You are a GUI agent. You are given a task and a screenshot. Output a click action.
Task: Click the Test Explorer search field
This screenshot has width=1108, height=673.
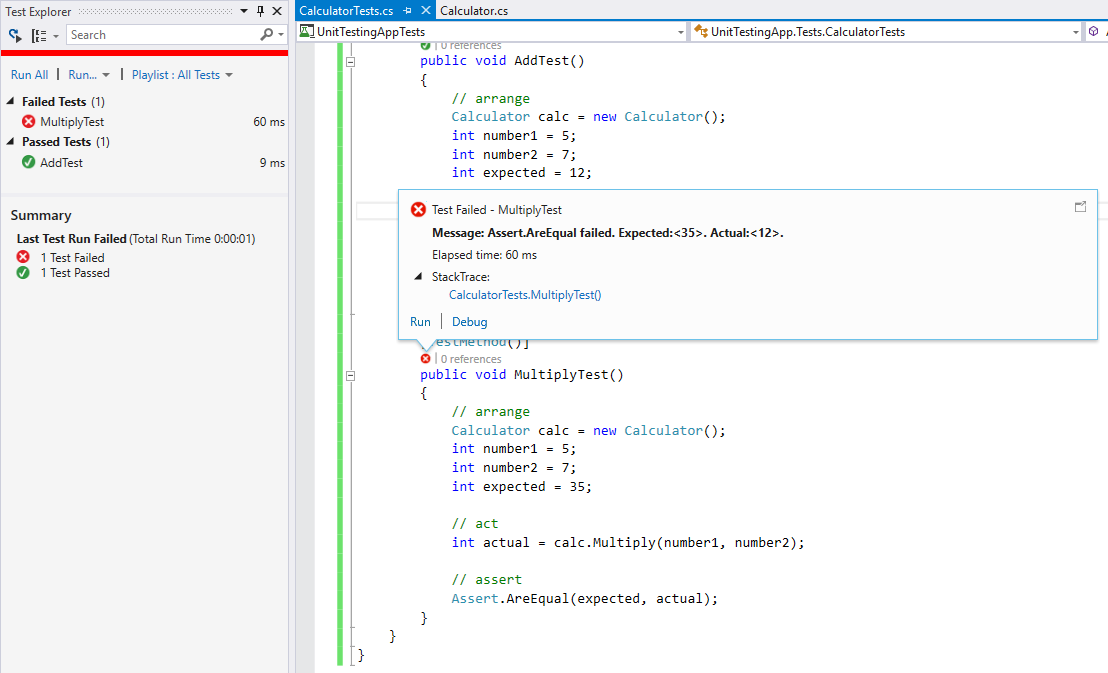[x=160, y=35]
